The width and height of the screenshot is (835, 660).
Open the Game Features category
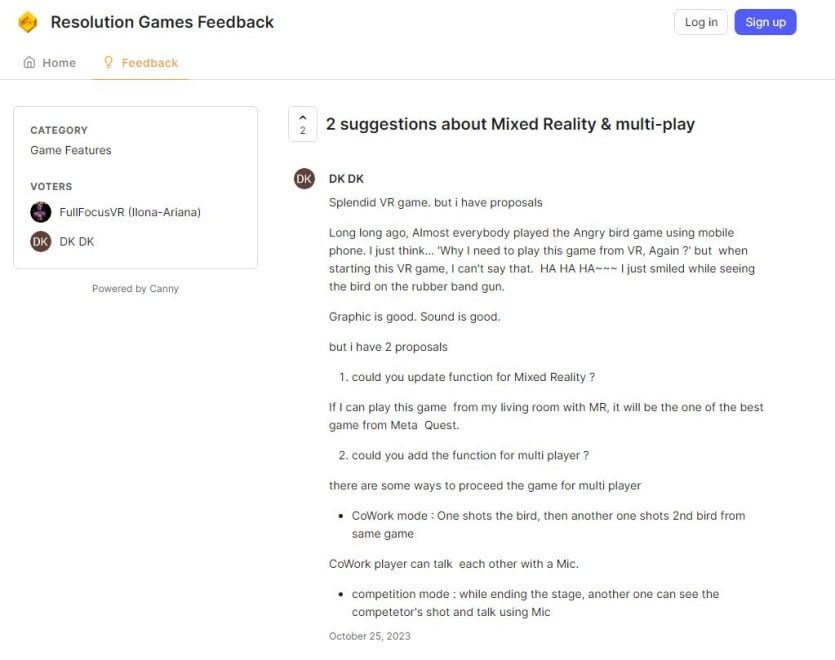pos(71,150)
